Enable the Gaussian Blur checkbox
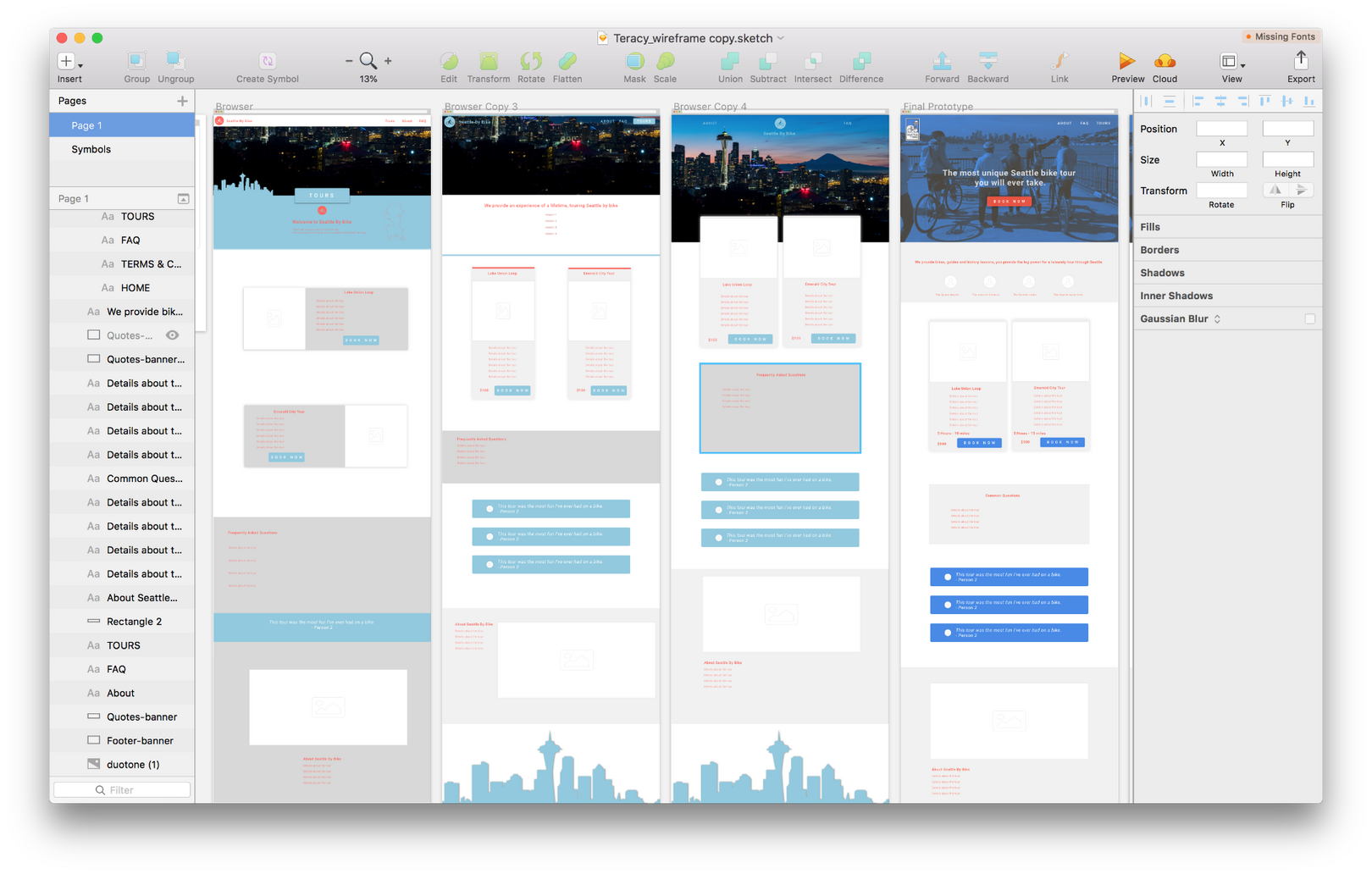The height and width of the screenshot is (874, 1372). tap(1310, 318)
